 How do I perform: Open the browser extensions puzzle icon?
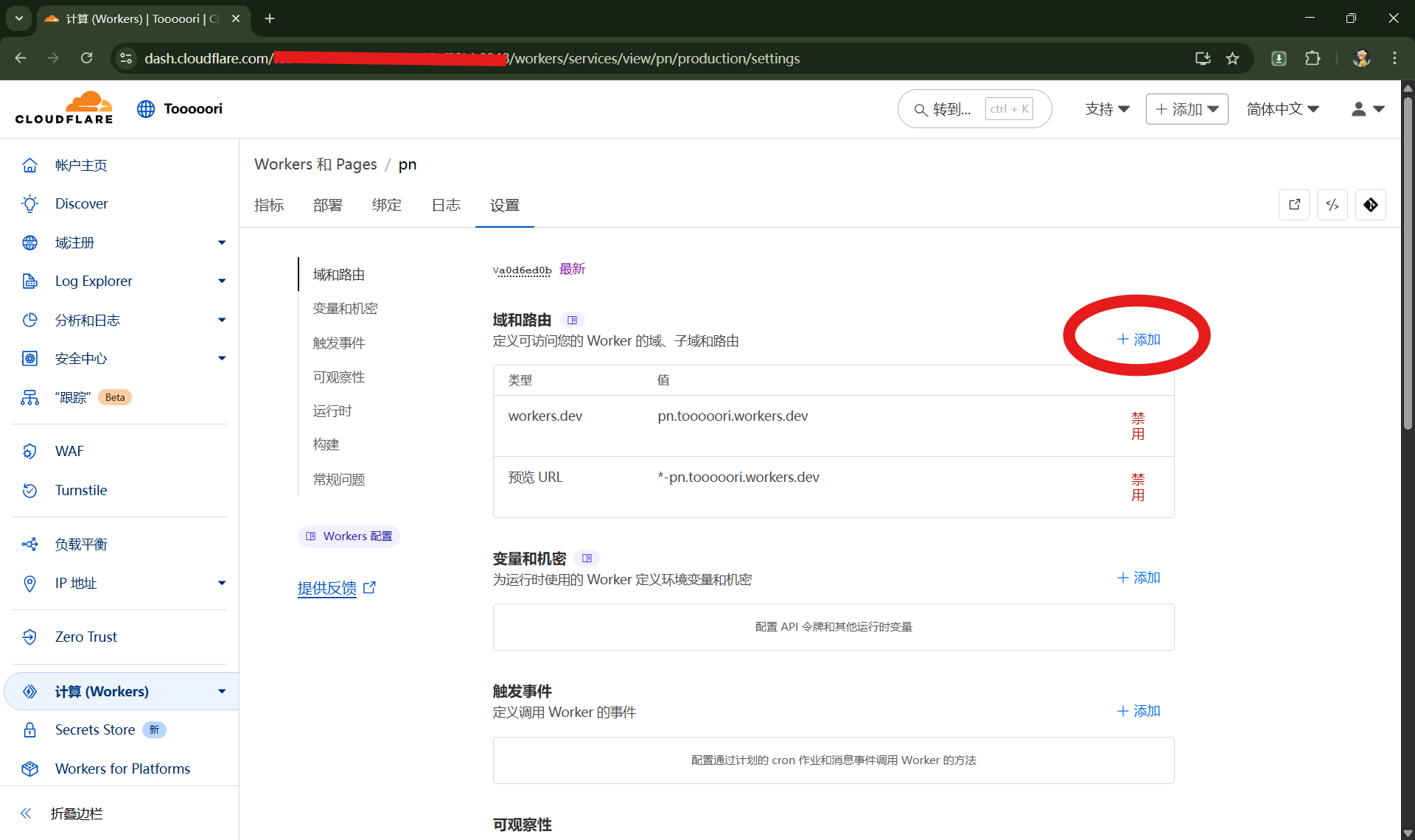point(1313,58)
